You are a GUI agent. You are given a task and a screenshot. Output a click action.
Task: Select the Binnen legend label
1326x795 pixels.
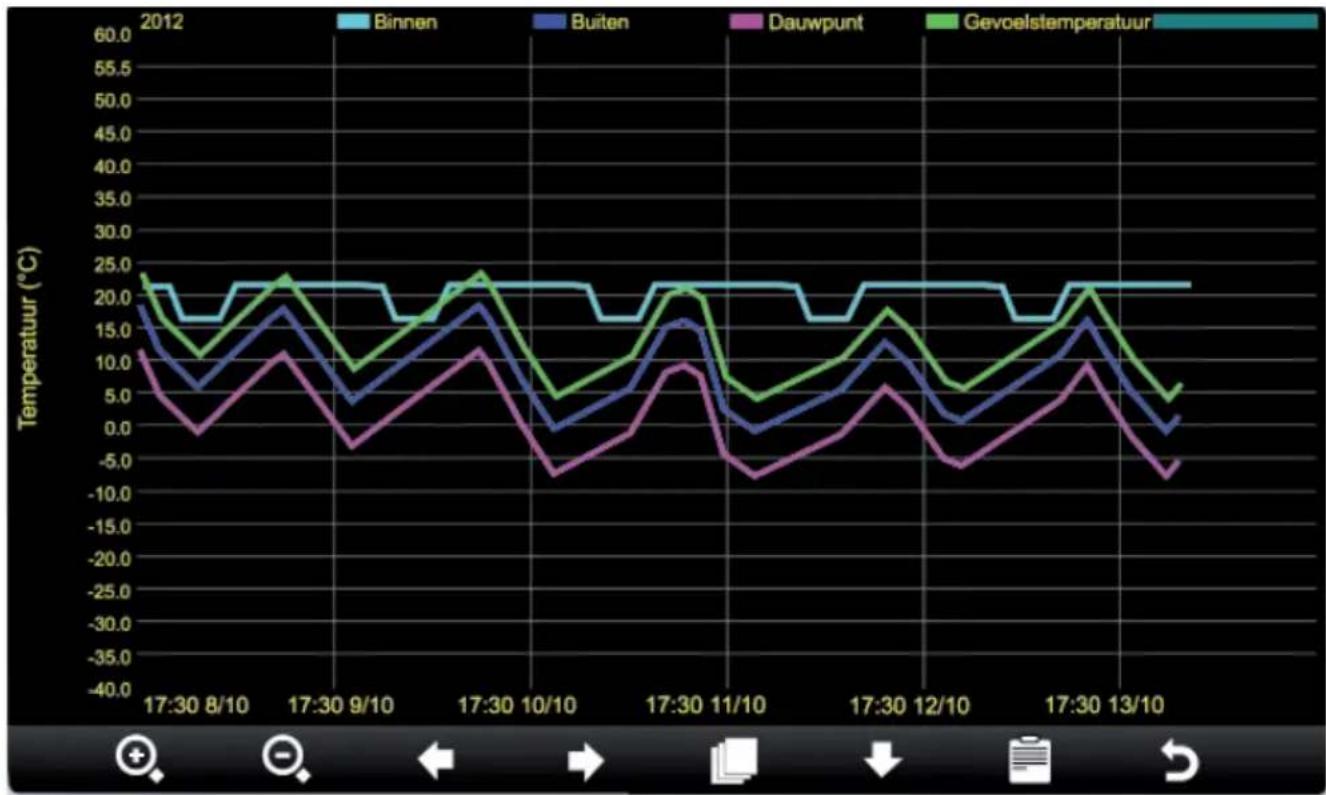pyautogui.click(x=405, y=22)
